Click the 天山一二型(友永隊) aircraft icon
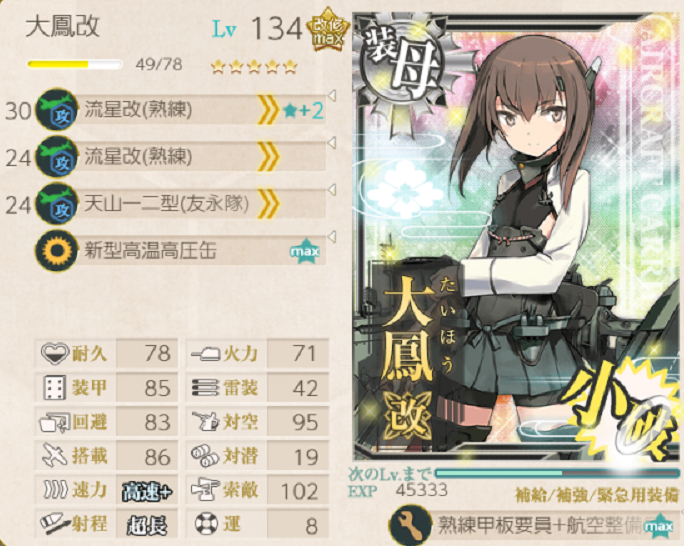 (x=56, y=204)
